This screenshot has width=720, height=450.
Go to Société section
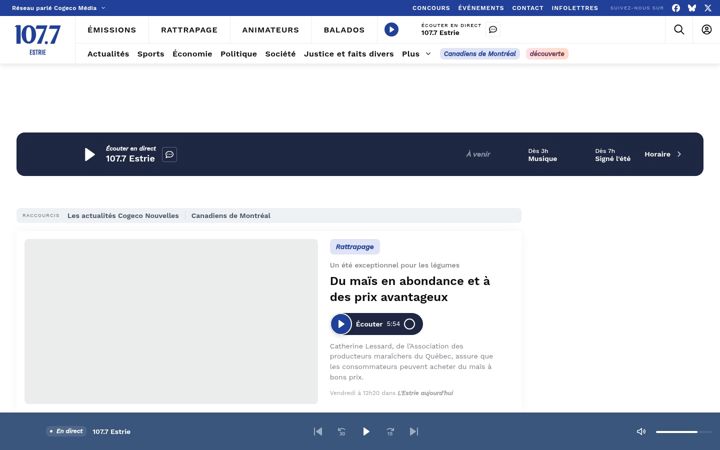(280, 54)
